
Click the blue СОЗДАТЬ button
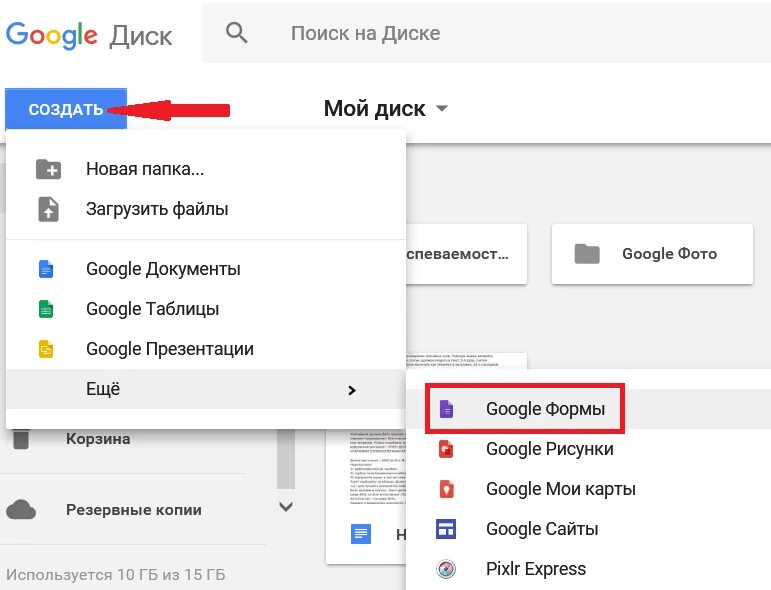point(66,109)
